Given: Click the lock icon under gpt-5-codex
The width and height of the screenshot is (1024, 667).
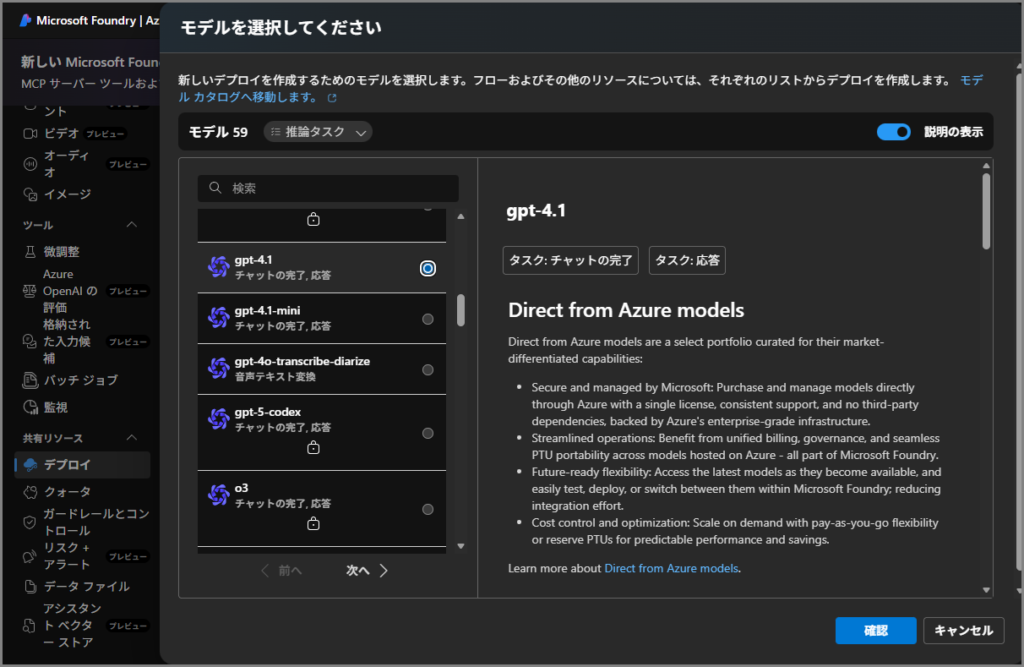Looking at the screenshot, I should coord(313,448).
